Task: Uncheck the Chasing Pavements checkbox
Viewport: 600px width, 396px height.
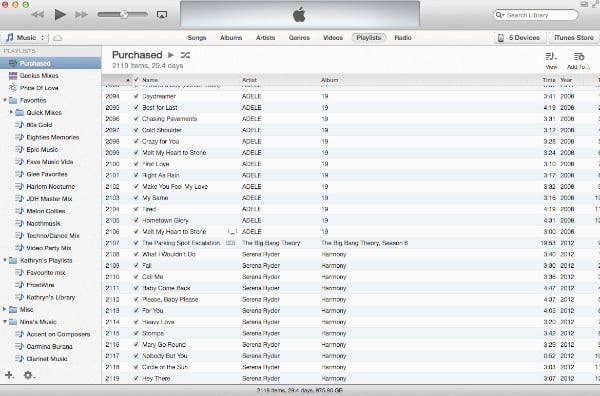Action: [x=136, y=119]
